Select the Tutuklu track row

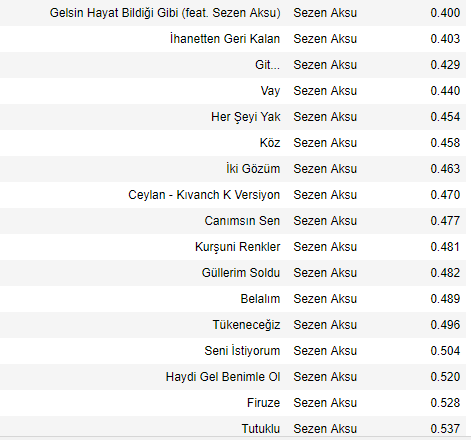coord(233,428)
